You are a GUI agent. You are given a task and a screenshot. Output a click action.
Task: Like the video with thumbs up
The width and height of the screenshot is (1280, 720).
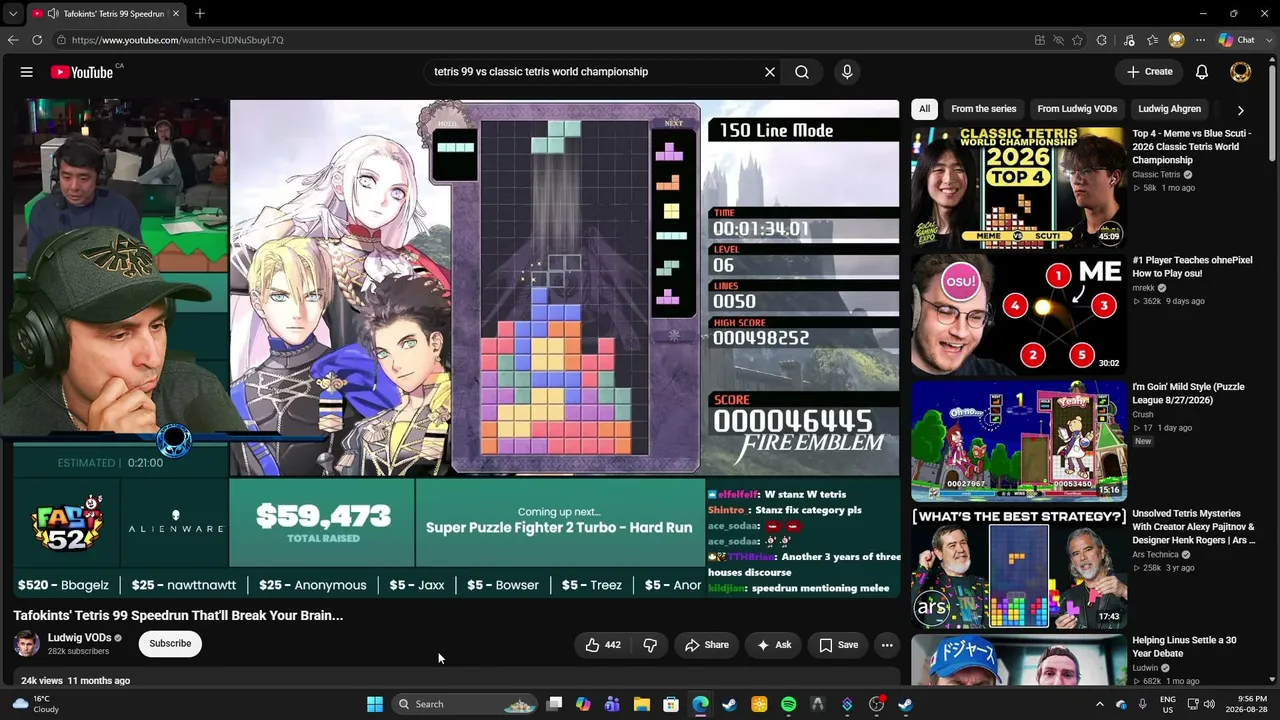(603, 645)
